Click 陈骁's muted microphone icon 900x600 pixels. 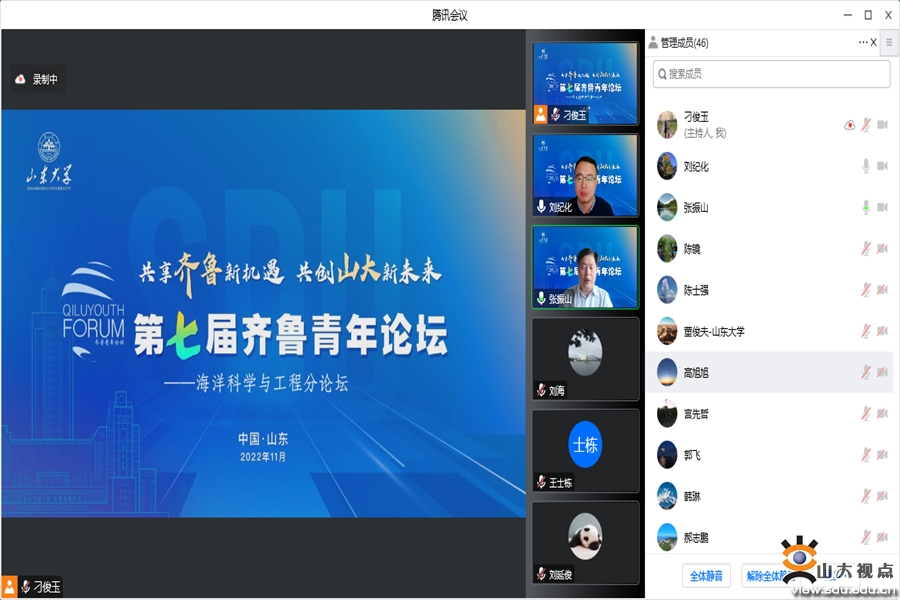pyautogui.click(x=866, y=248)
